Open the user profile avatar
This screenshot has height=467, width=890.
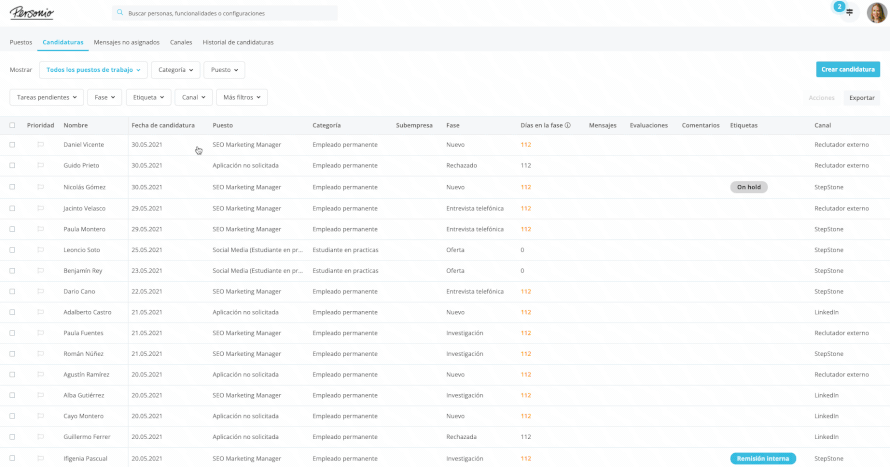[876, 12]
